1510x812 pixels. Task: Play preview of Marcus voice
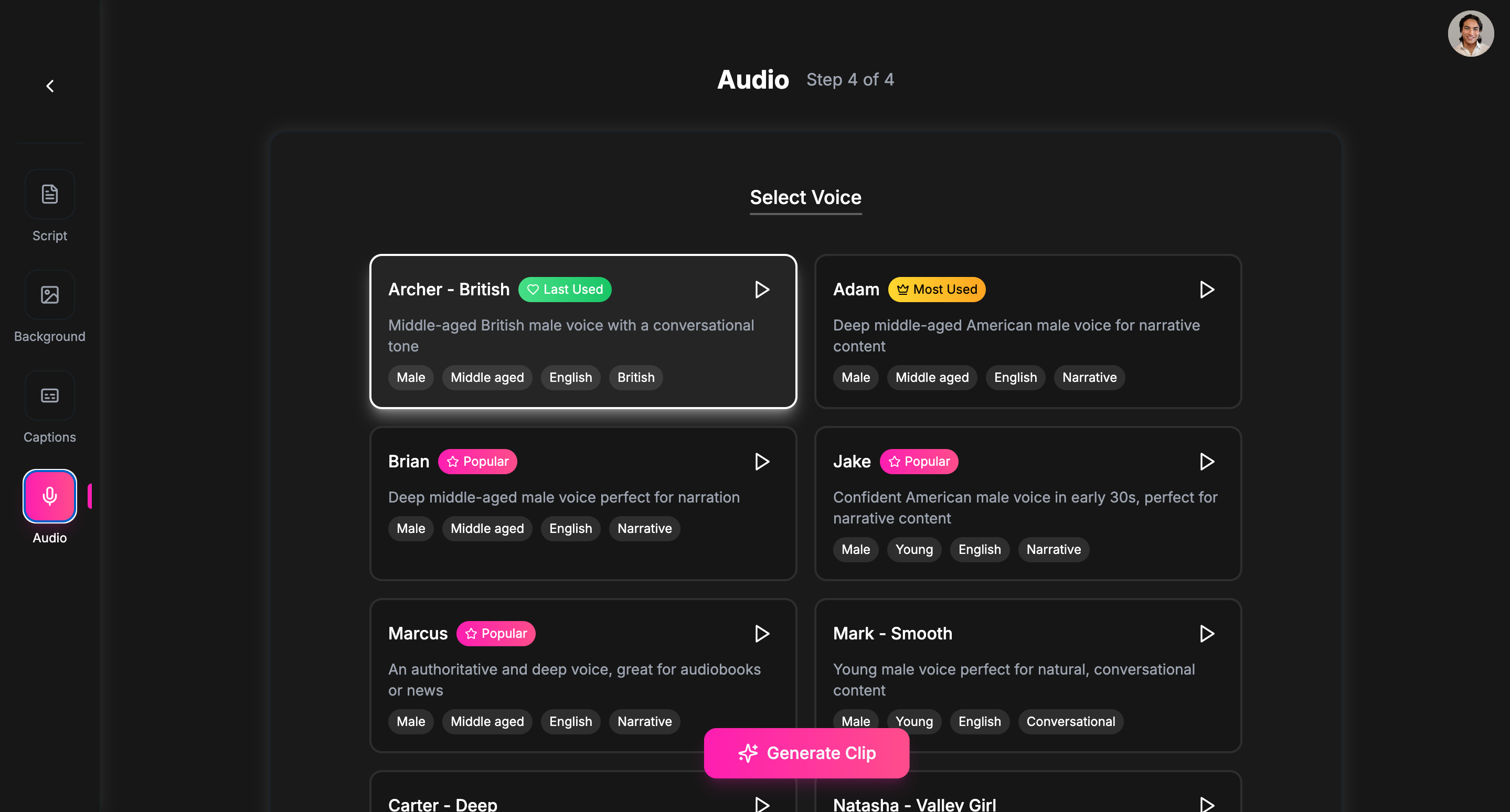(x=761, y=633)
